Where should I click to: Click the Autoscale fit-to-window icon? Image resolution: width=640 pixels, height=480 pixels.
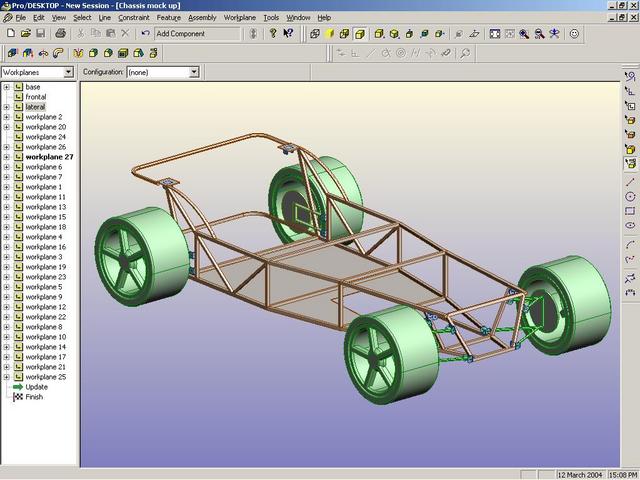[x=495, y=34]
